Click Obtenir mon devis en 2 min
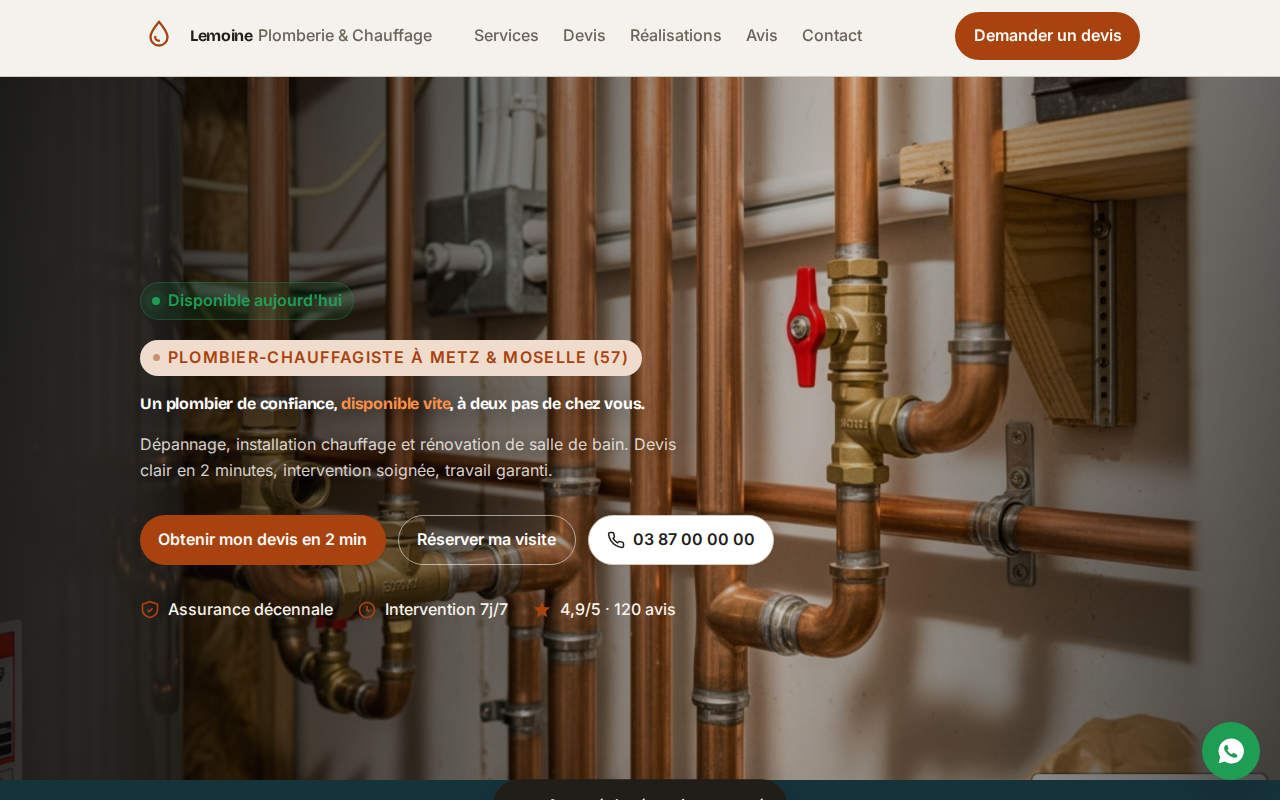Screen dimensions: 1280x800 point(263,540)
